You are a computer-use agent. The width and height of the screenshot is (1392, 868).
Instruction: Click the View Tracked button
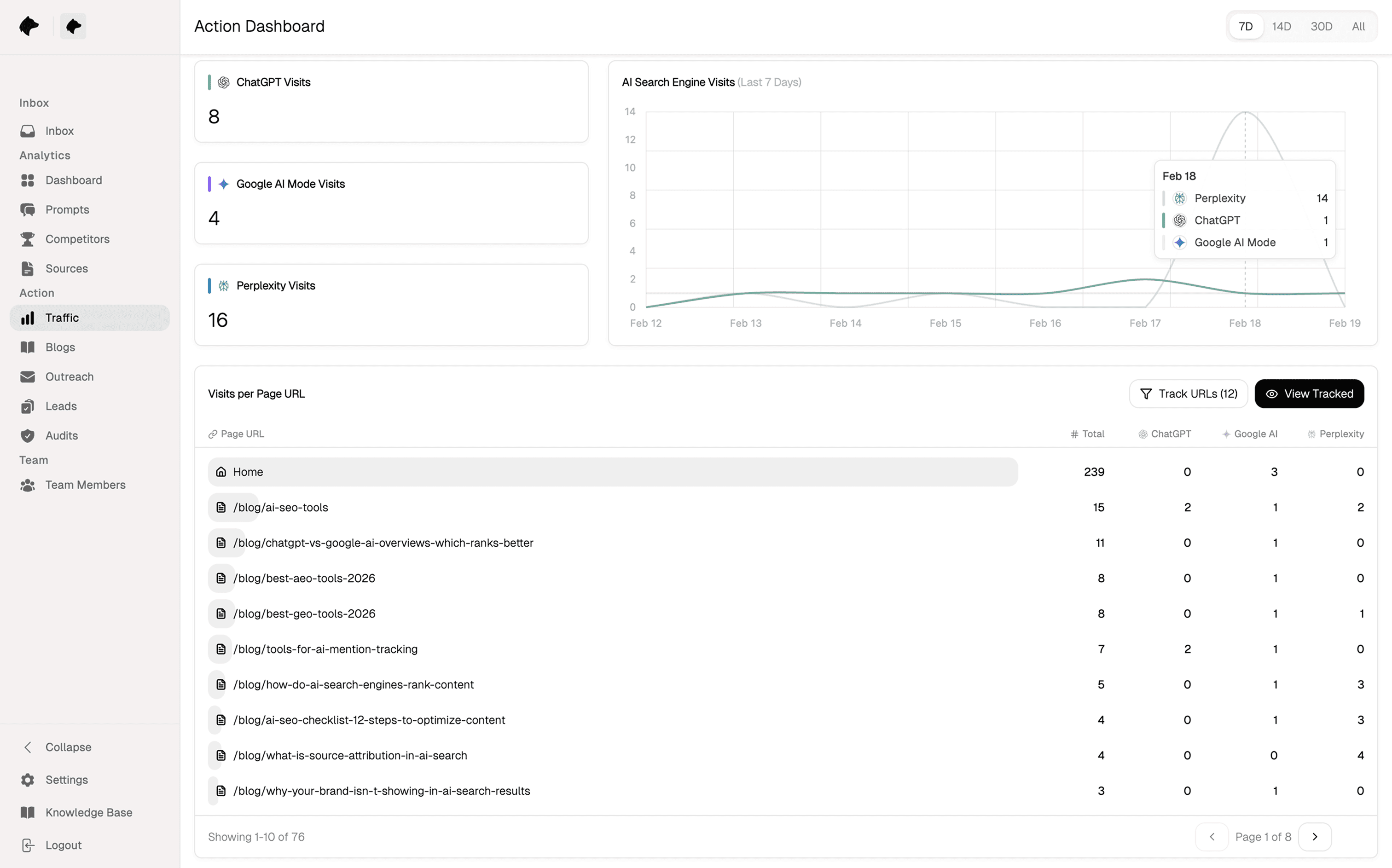coord(1309,394)
